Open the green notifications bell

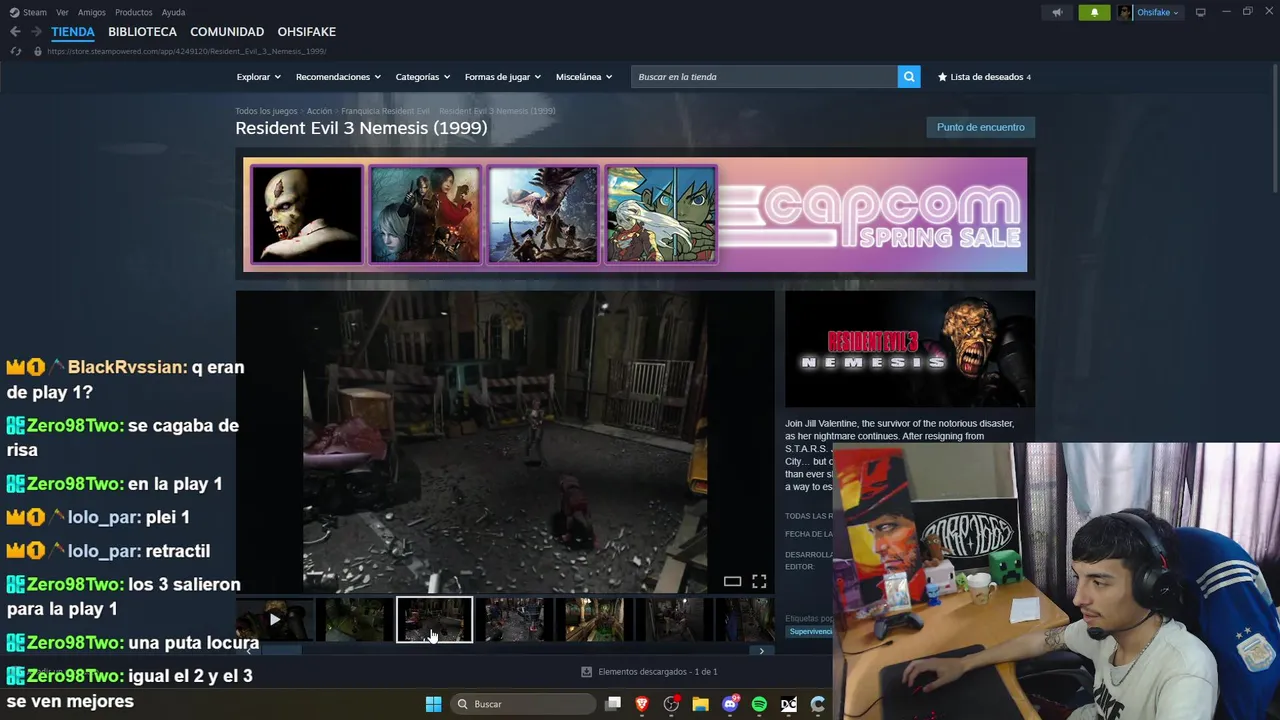1094,12
